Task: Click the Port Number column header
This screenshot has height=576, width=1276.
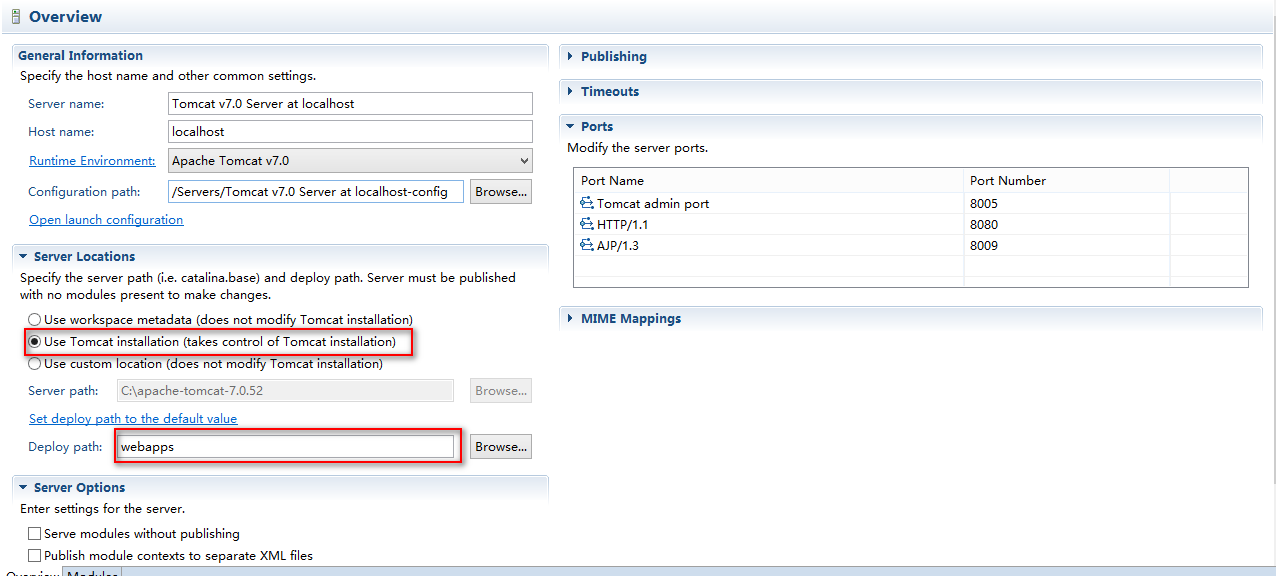Action: pyautogui.click(x=1066, y=181)
